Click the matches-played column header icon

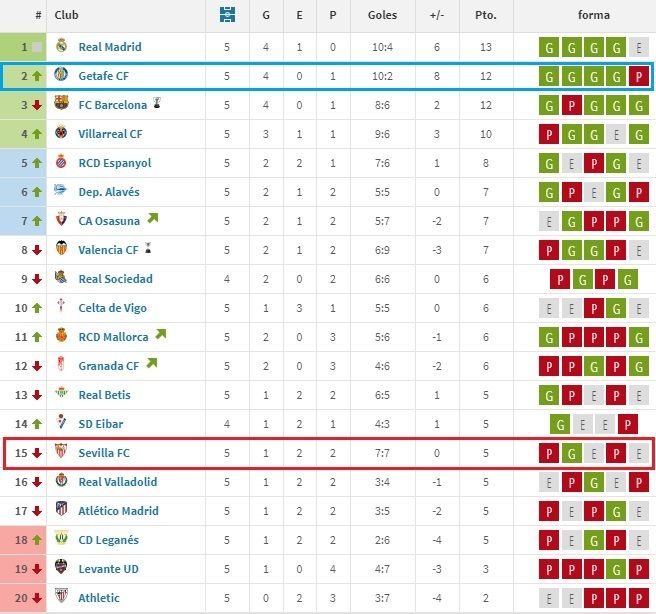pos(227,15)
